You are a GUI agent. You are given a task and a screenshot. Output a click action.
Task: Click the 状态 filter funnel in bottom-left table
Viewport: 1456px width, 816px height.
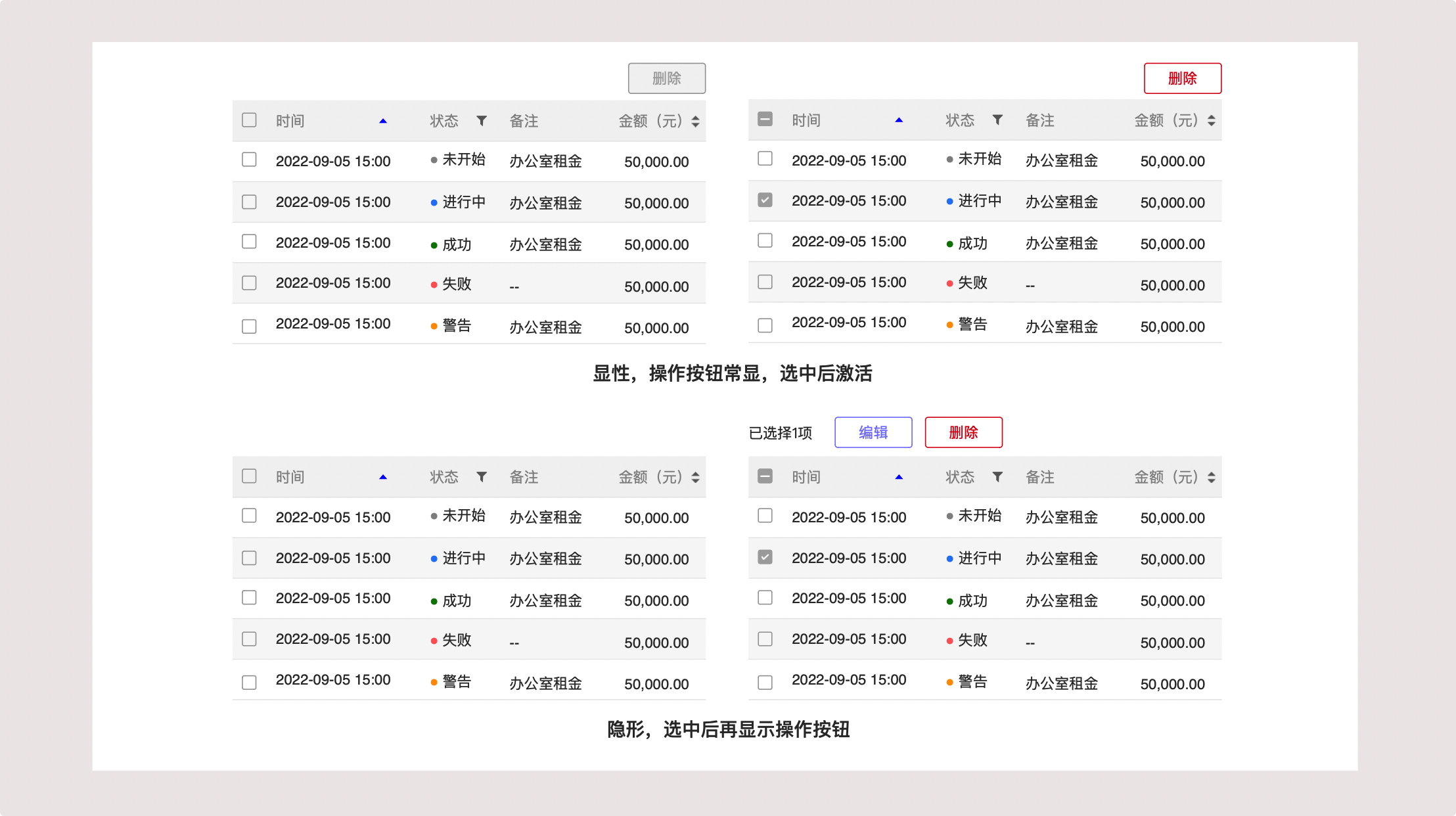[482, 477]
